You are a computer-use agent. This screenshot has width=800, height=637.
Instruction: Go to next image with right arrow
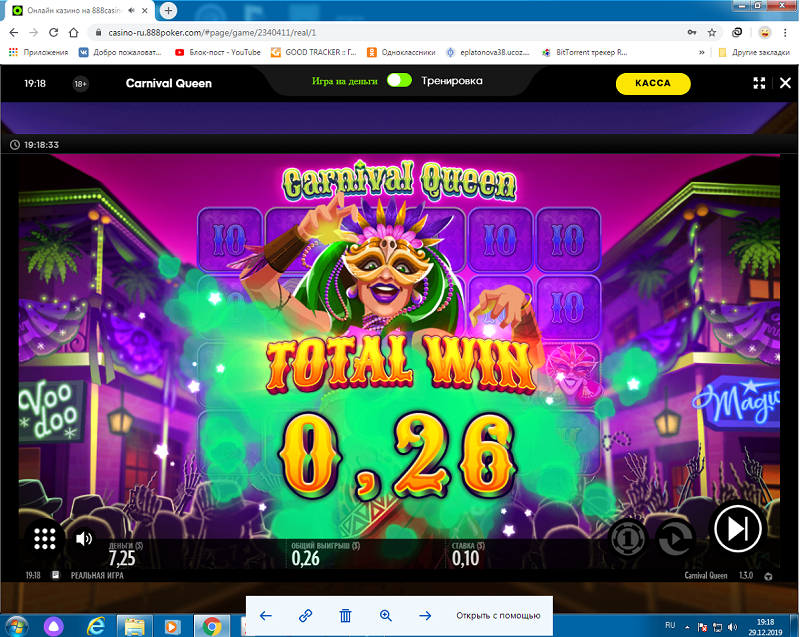coord(425,616)
